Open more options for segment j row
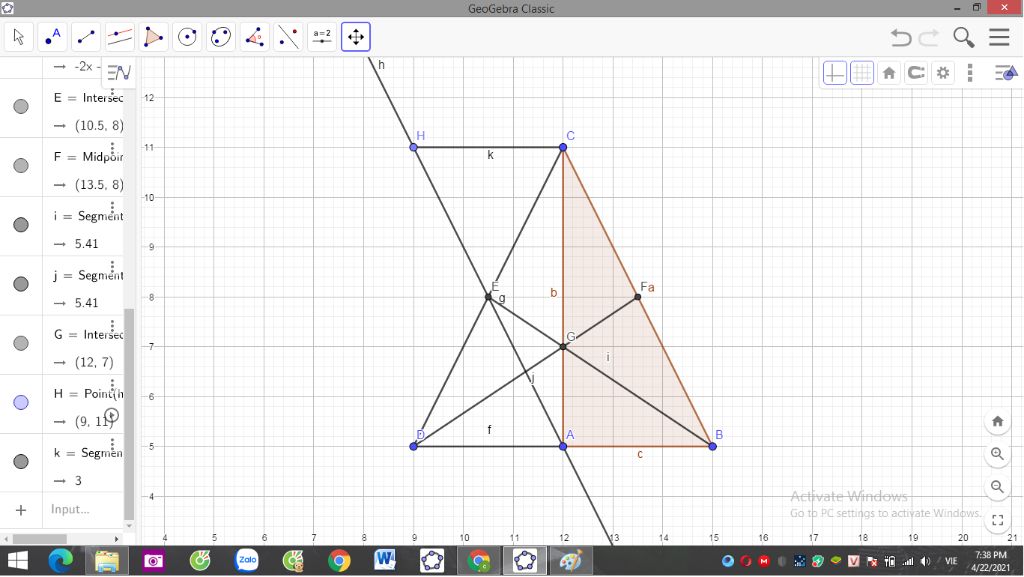This screenshot has width=1024, height=577. 112,267
